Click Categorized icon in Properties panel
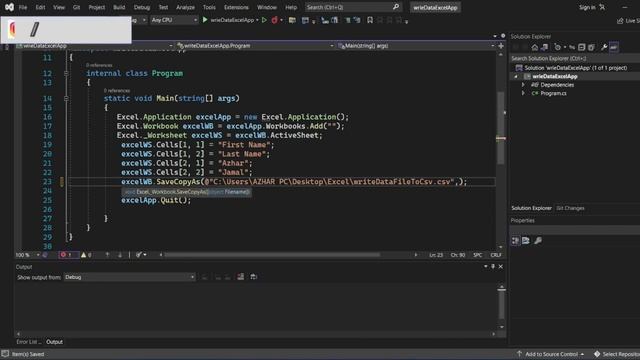640x360 pixels. [x=516, y=240]
